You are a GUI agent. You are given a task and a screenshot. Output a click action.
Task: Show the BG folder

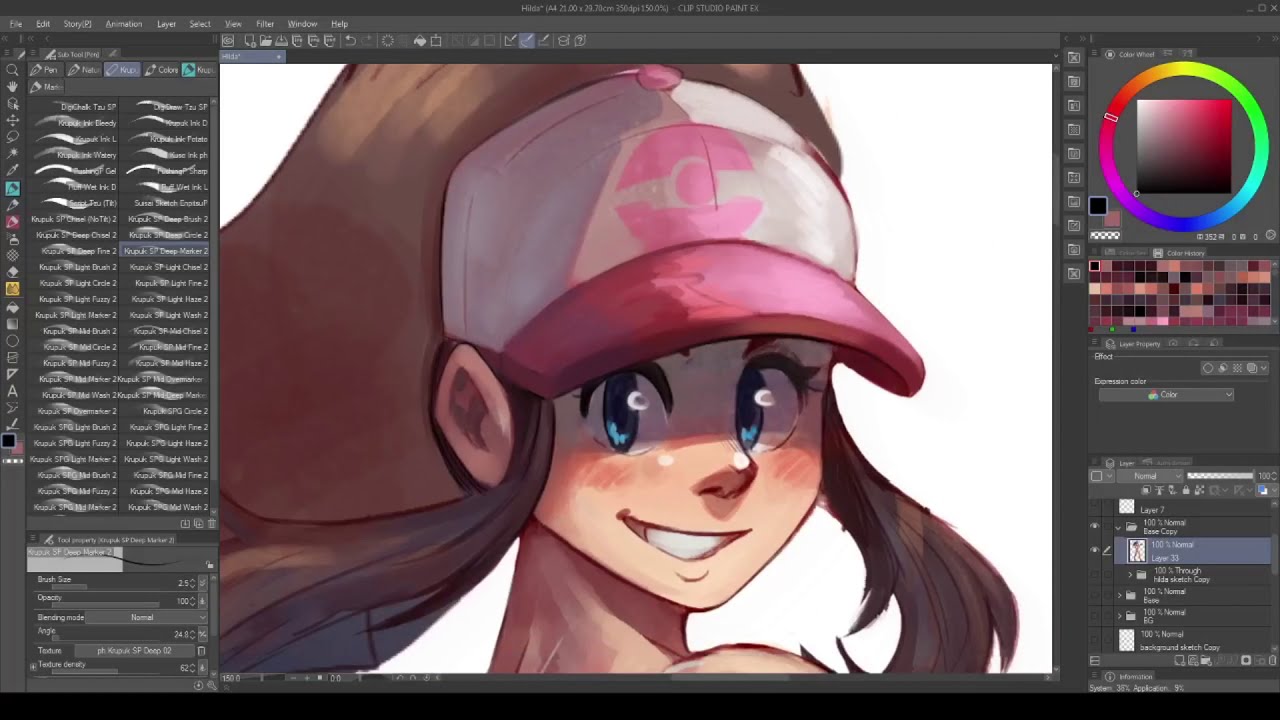point(1094,616)
